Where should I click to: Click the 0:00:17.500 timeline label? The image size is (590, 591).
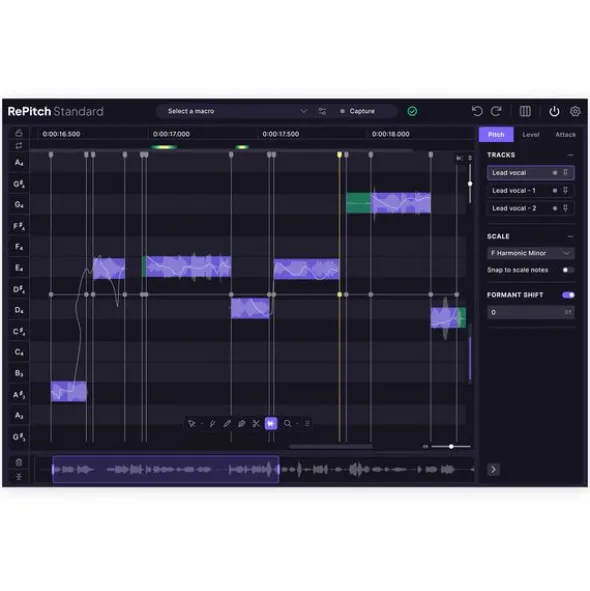click(x=280, y=134)
